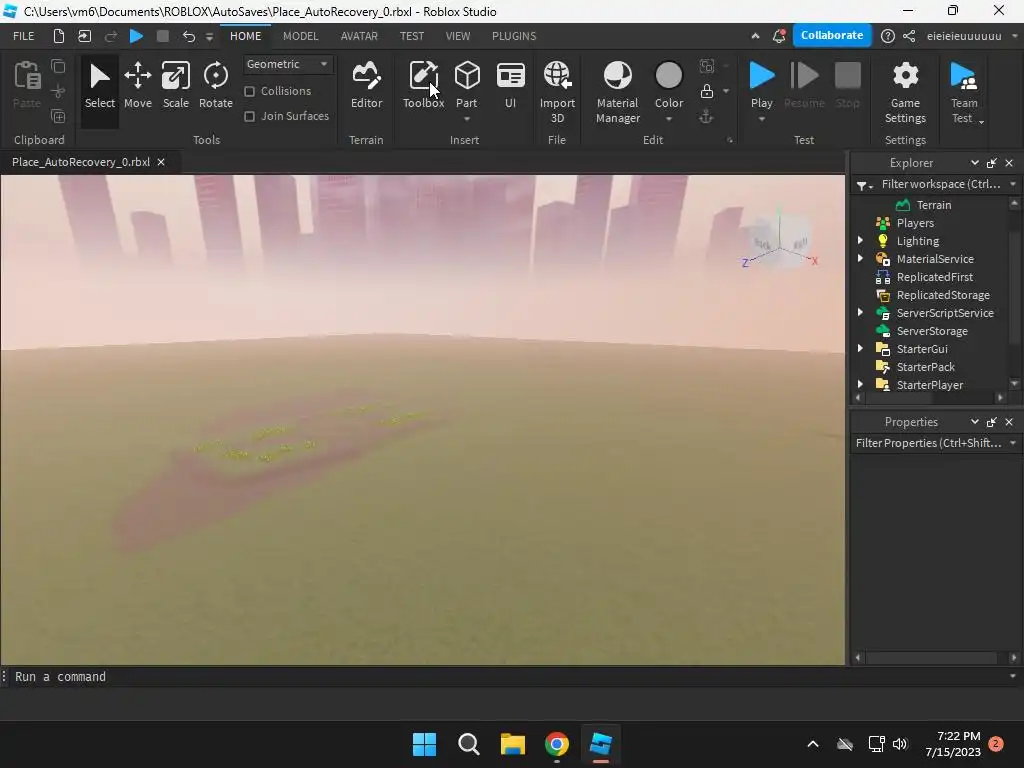The width and height of the screenshot is (1024, 768).
Task: Click the Filter workspace input field
Action: coord(940,184)
